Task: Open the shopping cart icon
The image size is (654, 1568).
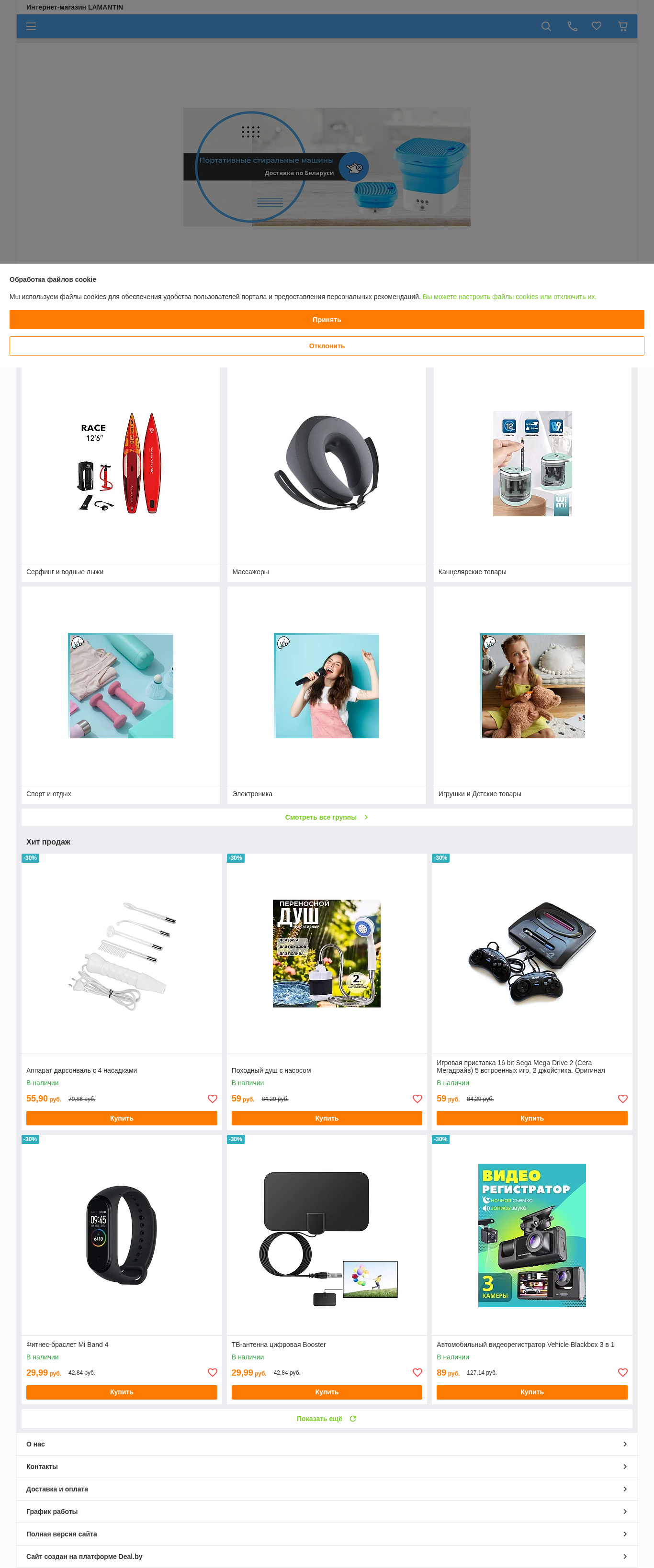Action: tap(623, 26)
